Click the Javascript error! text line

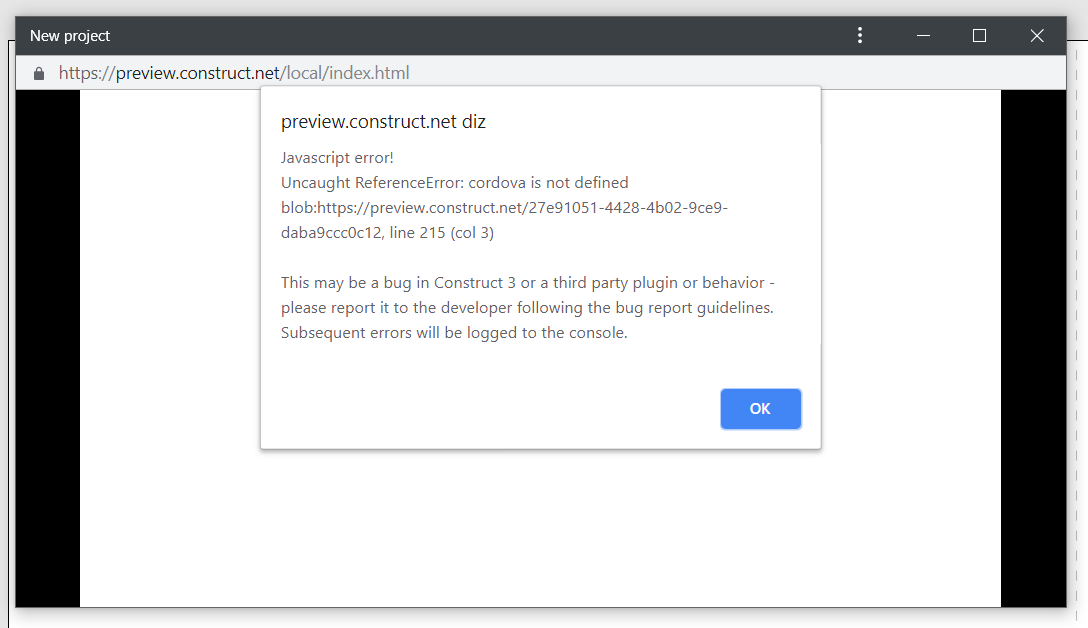(x=337, y=158)
